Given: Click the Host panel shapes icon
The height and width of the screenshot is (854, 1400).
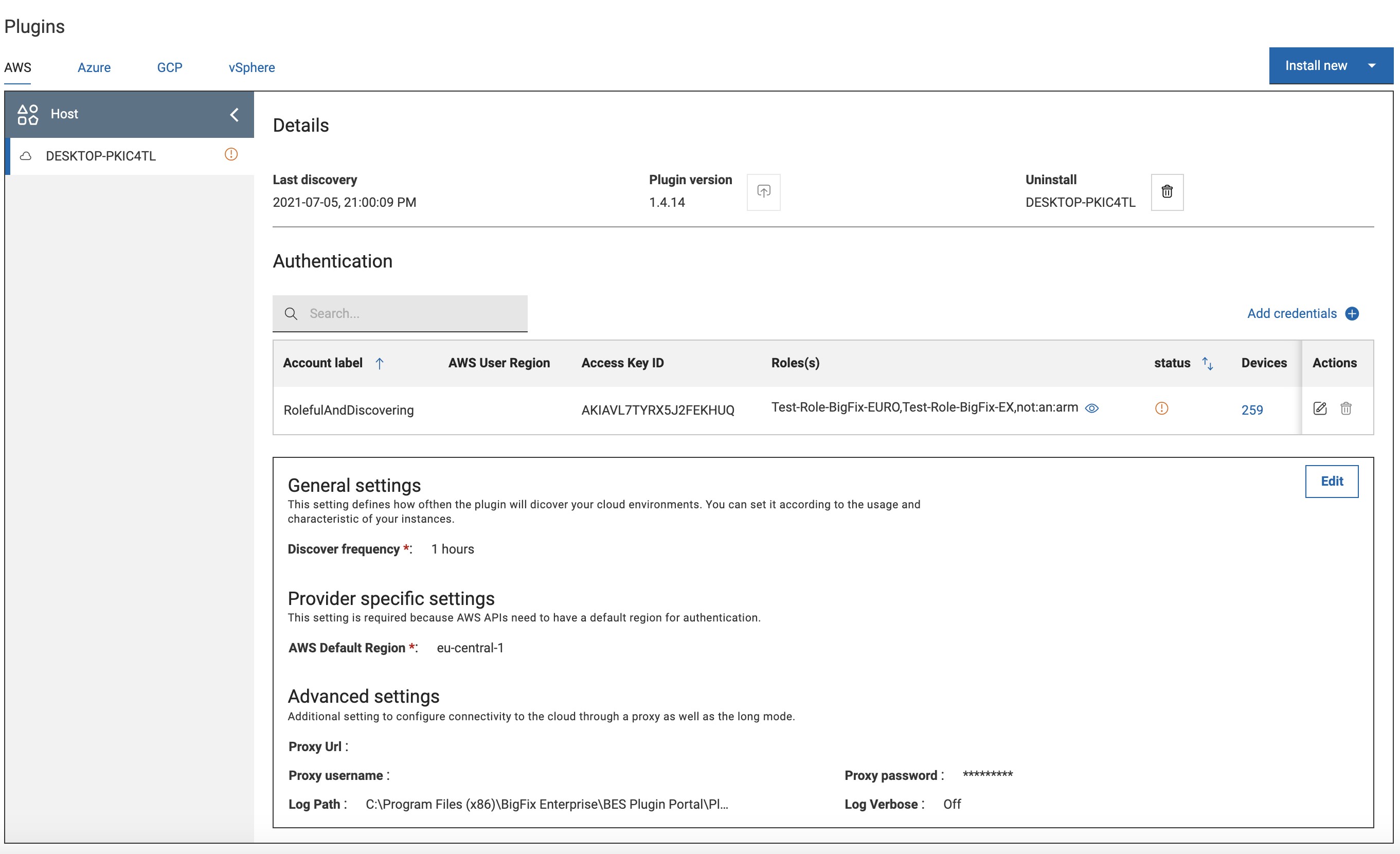Looking at the screenshot, I should click(x=27, y=114).
